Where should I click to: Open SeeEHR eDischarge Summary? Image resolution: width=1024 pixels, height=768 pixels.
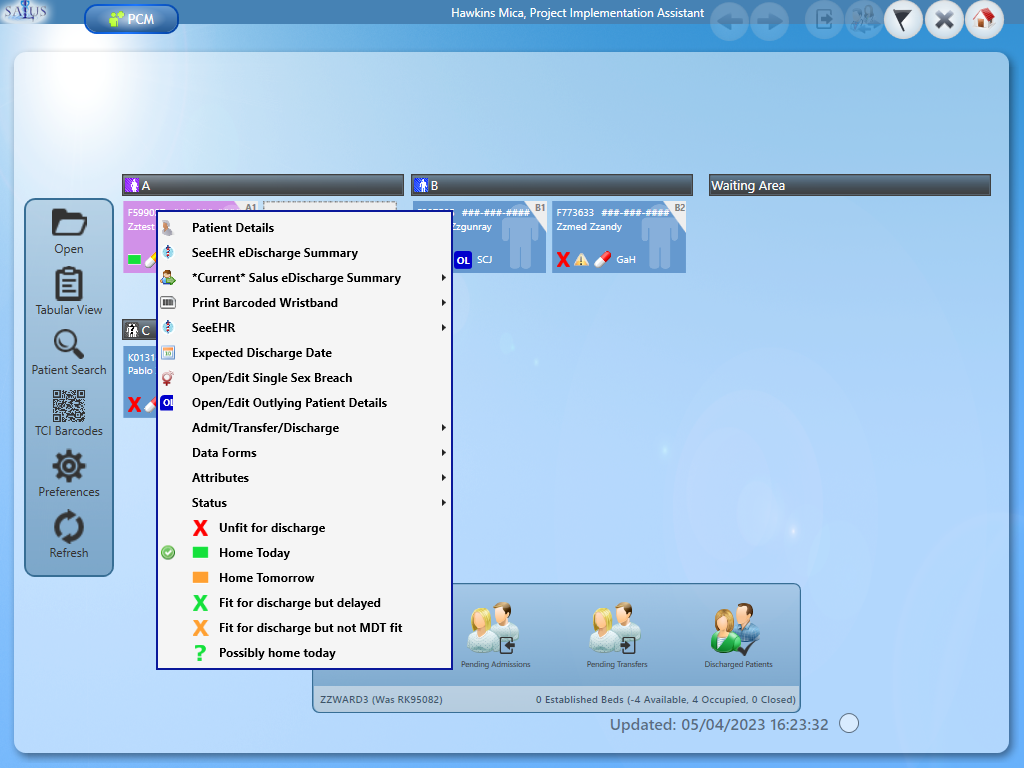click(x=304, y=253)
